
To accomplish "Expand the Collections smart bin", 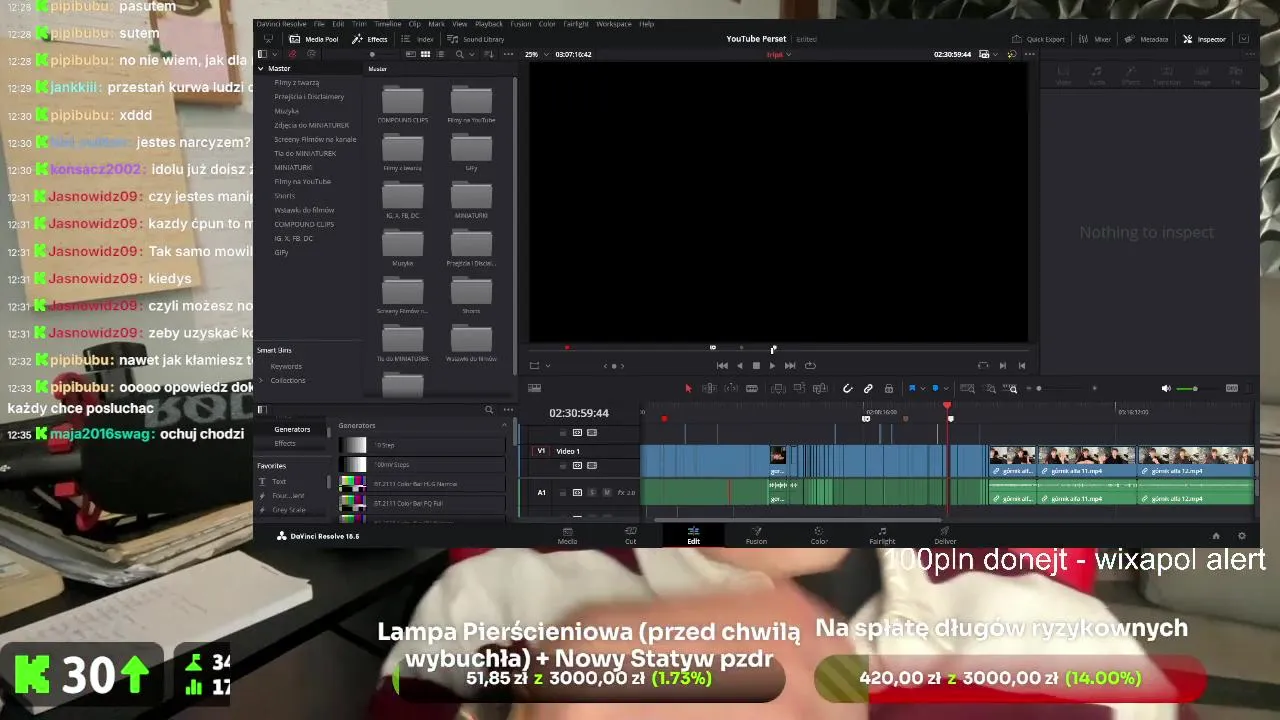I will 262,380.
